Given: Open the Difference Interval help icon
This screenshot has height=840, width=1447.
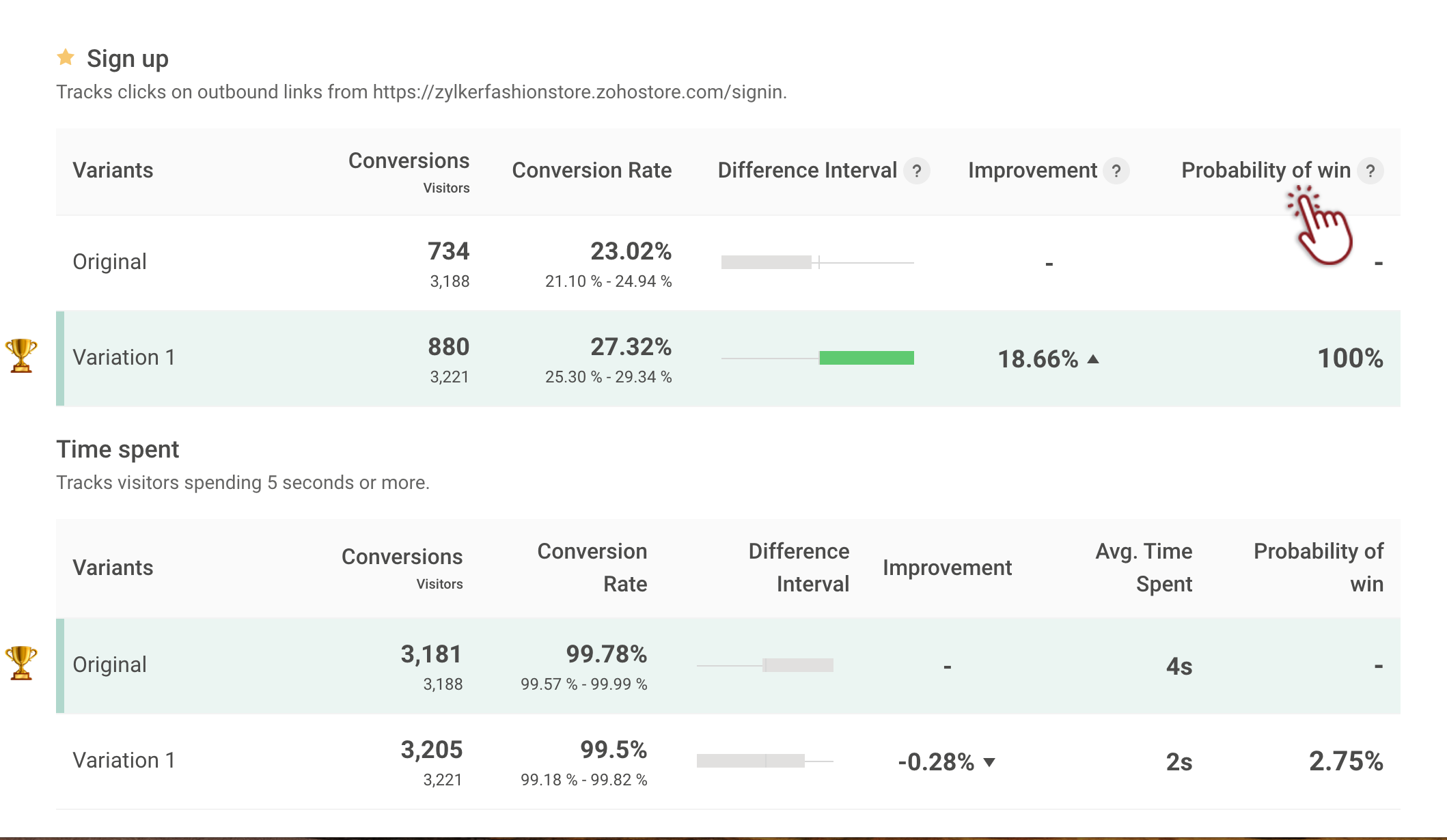Looking at the screenshot, I should coord(916,171).
